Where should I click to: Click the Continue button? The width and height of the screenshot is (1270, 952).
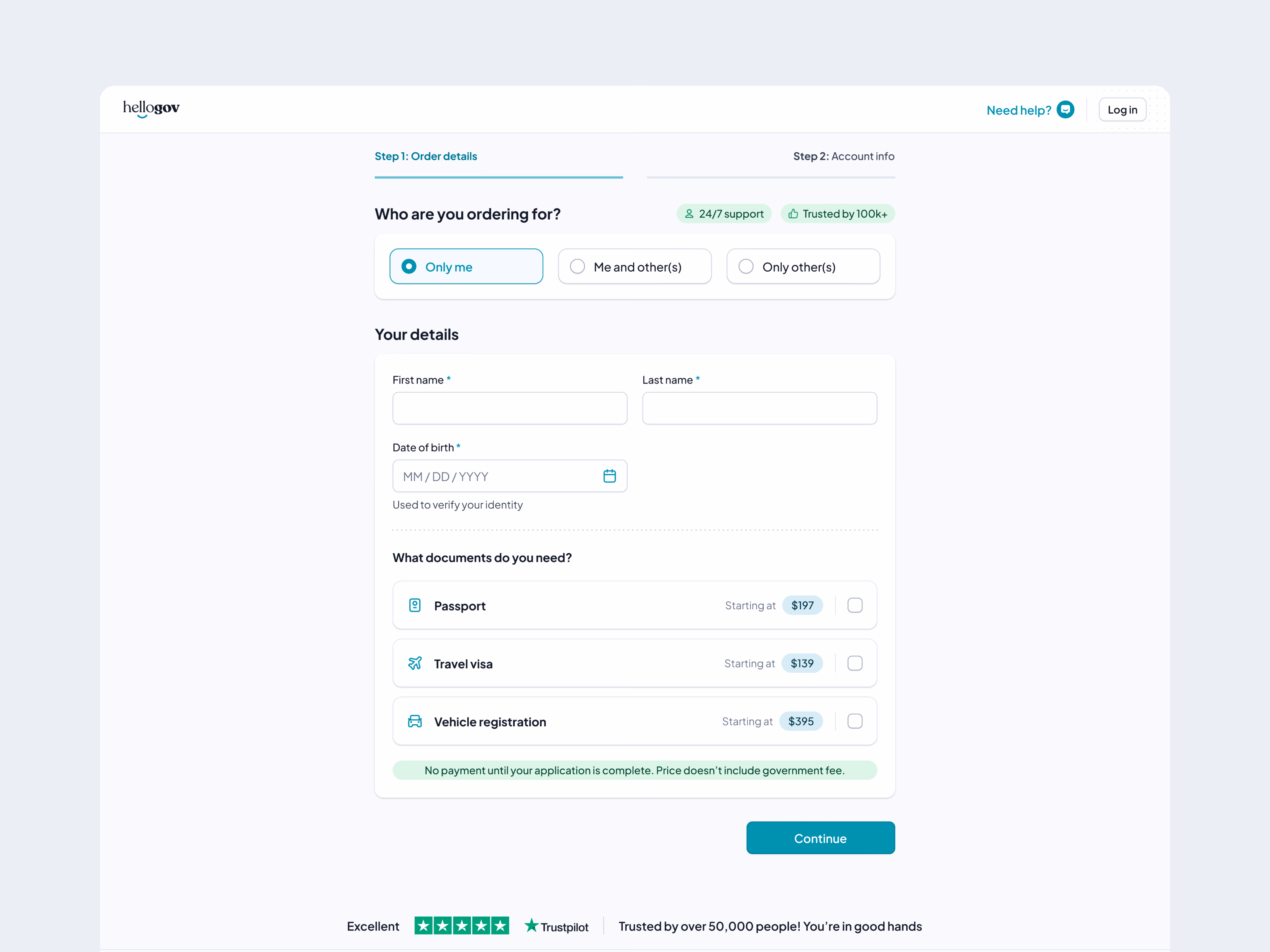[820, 838]
